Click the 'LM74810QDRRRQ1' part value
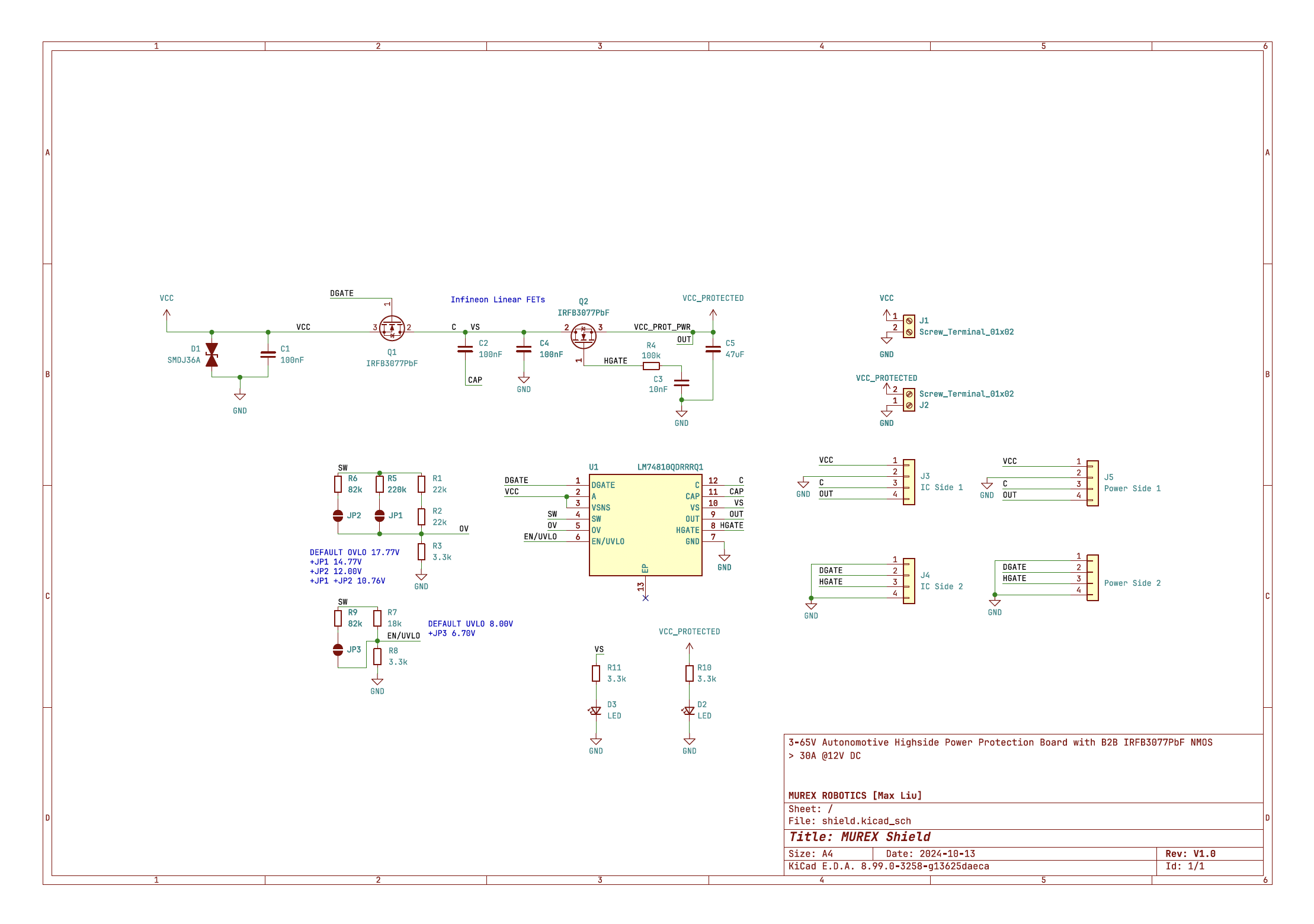 coord(670,467)
